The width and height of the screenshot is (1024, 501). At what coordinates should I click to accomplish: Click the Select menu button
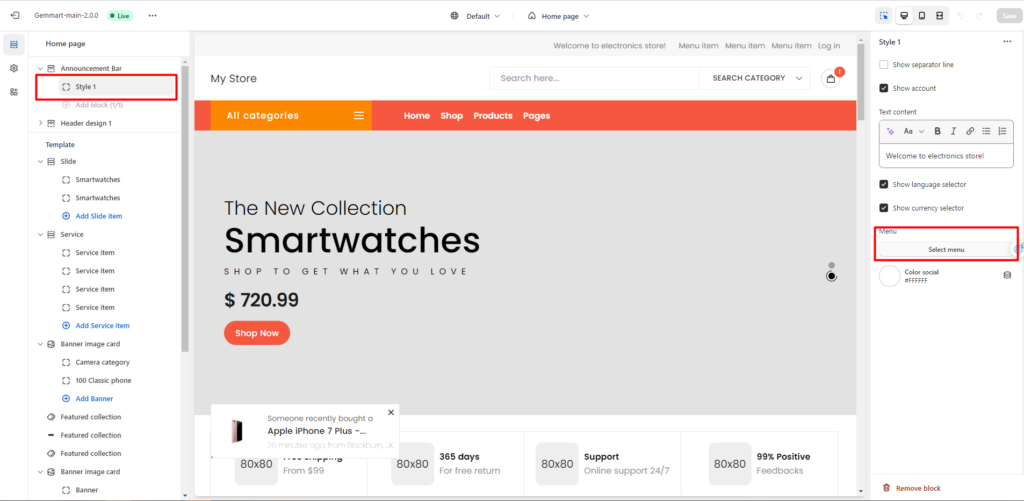[x=946, y=250]
